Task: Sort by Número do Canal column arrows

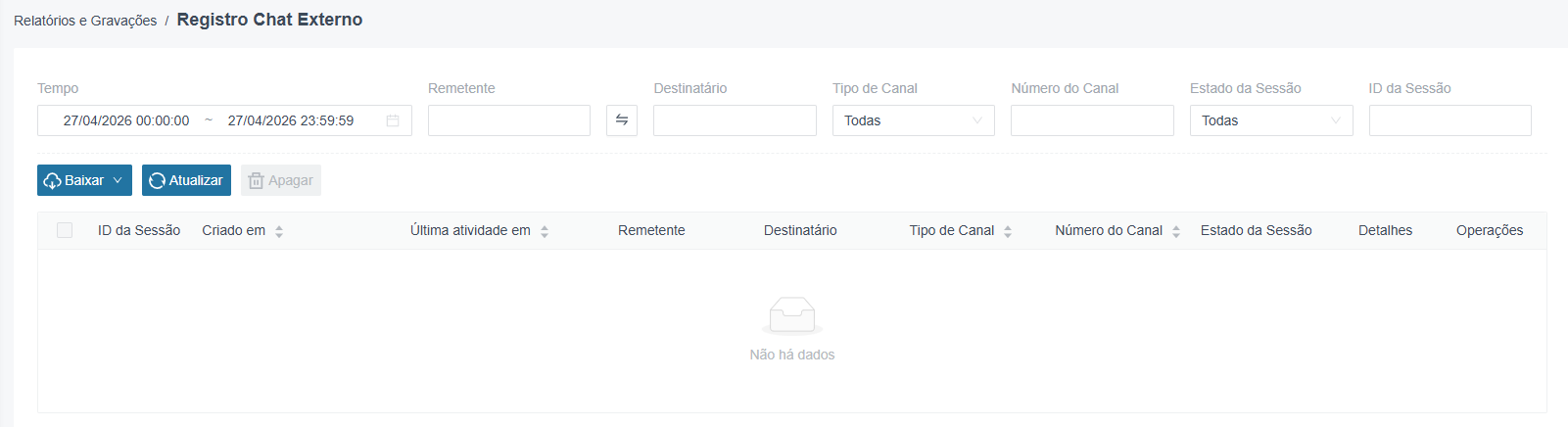Action: (x=1176, y=231)
